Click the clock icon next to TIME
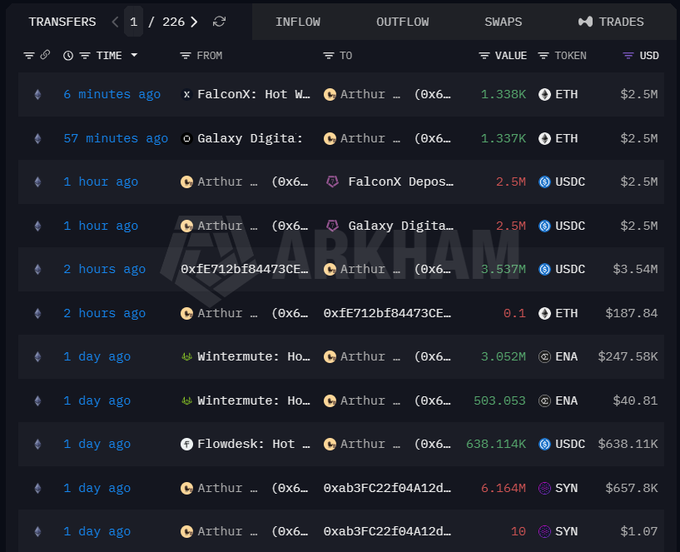The height and width of the screenshot is (552, 680). [68, 56]
